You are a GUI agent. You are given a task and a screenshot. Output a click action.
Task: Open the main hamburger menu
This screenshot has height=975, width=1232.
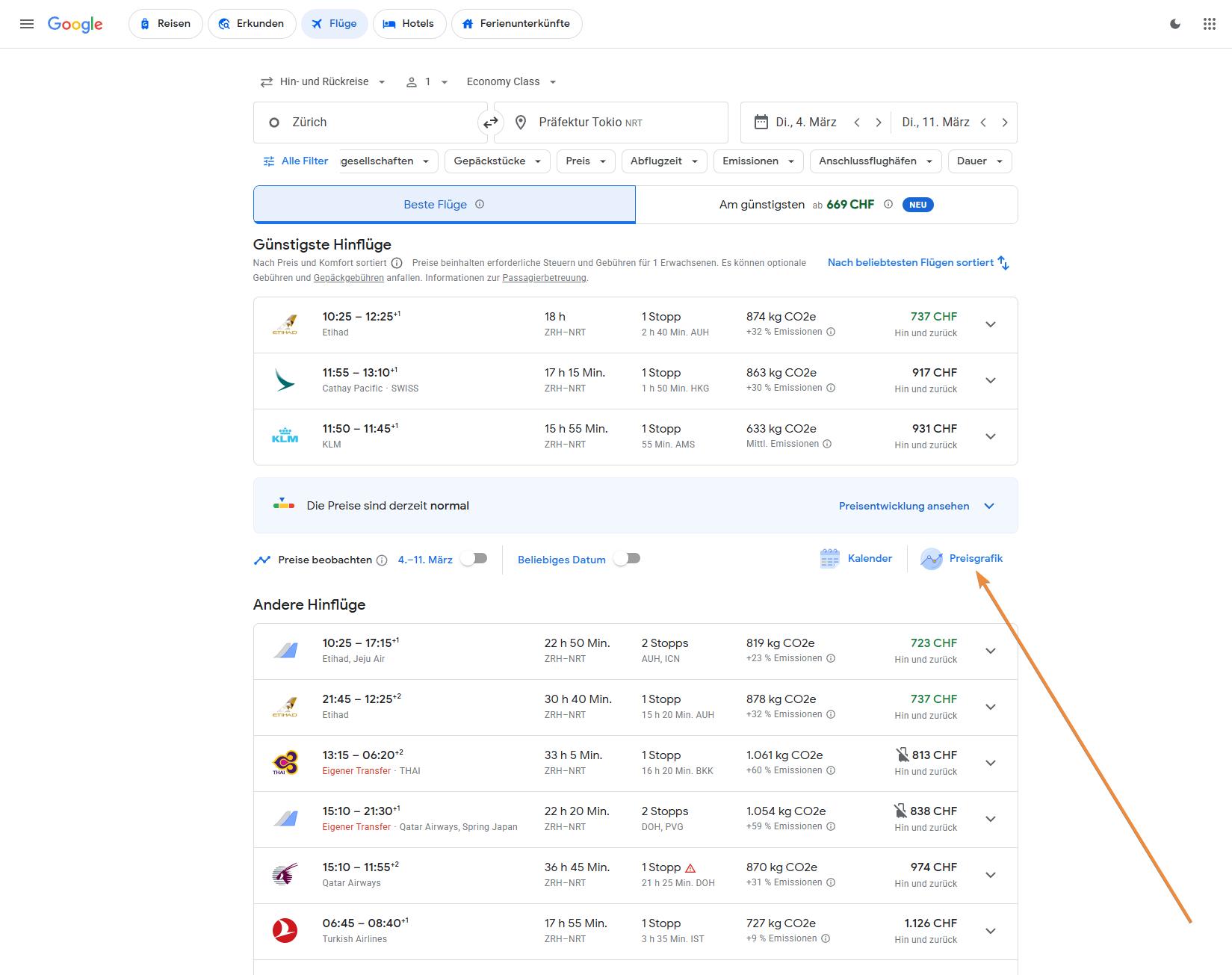tap(27, 24)
